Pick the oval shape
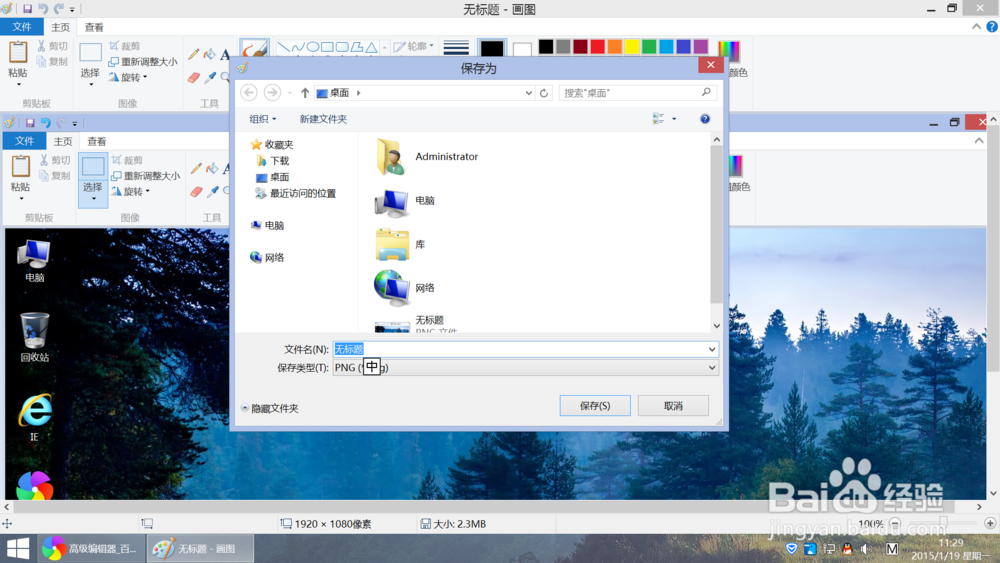The width and height of the screenshot is (1000, 563). (312, 47)
